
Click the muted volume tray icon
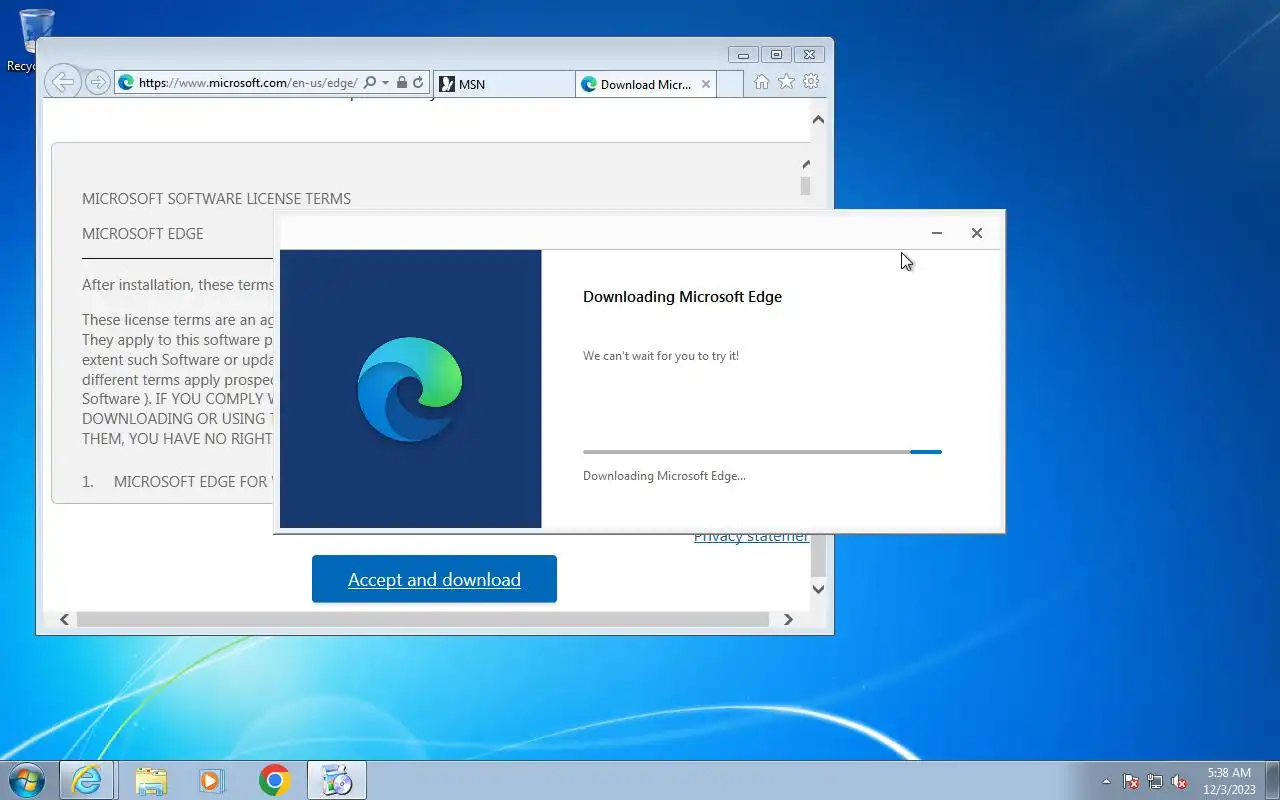[1180, 781]
